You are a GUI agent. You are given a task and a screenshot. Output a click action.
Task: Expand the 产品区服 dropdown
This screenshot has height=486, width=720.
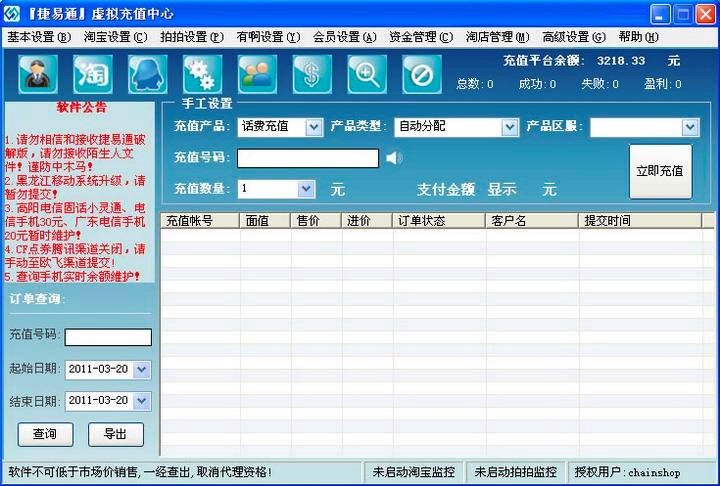coord(690,127)
